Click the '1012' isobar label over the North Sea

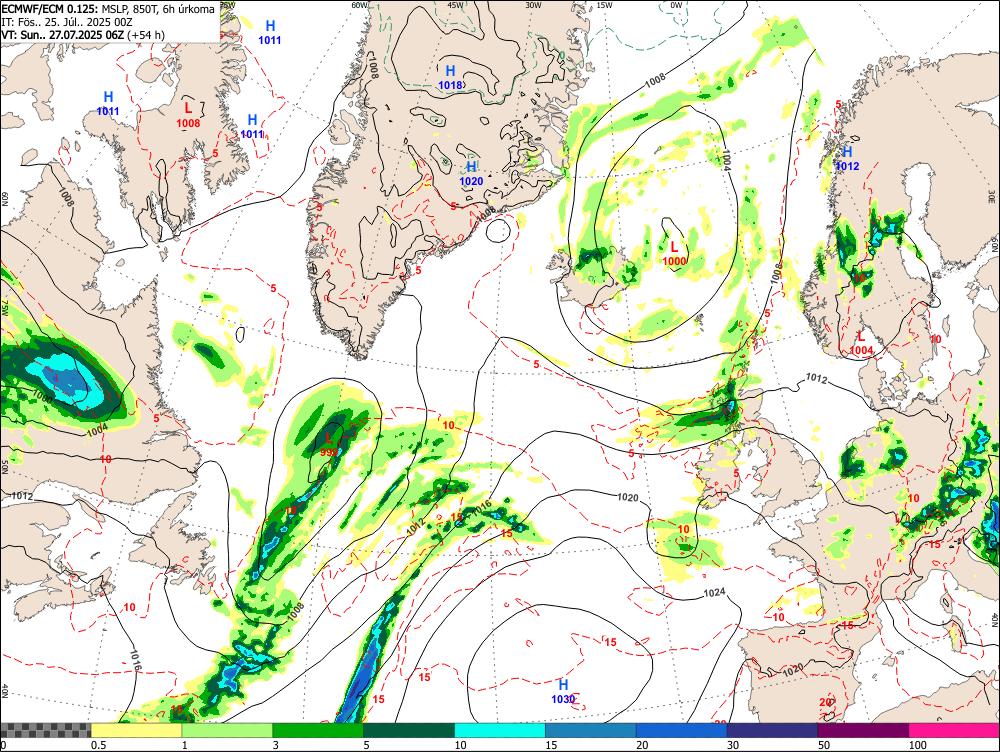(x=816, y=379)
